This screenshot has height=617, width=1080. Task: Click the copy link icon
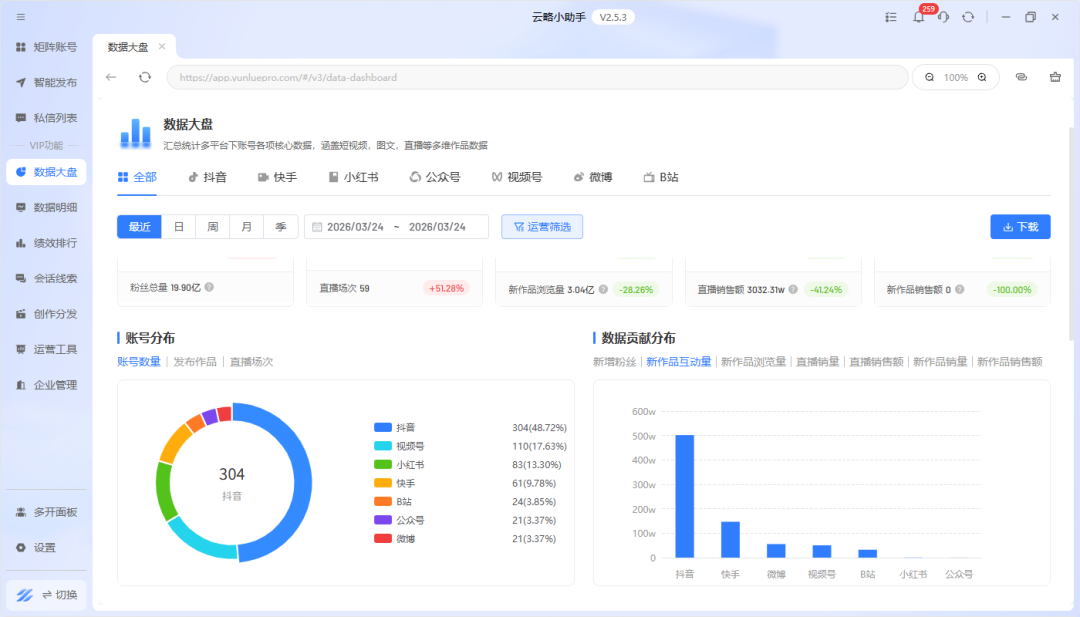coord(1021,77)
